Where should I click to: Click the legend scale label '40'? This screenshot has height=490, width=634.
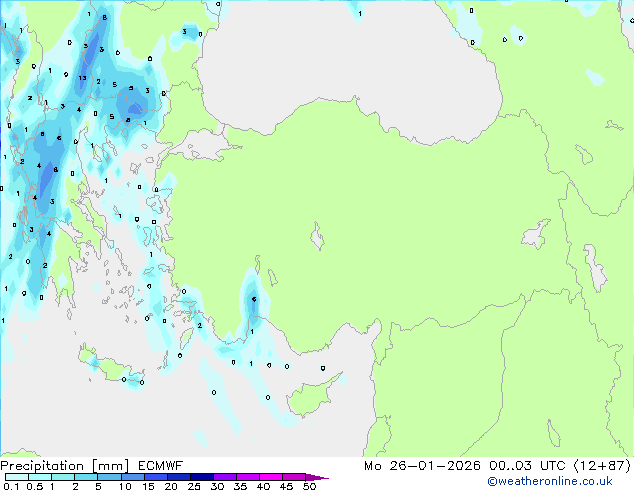coord(263,486)
